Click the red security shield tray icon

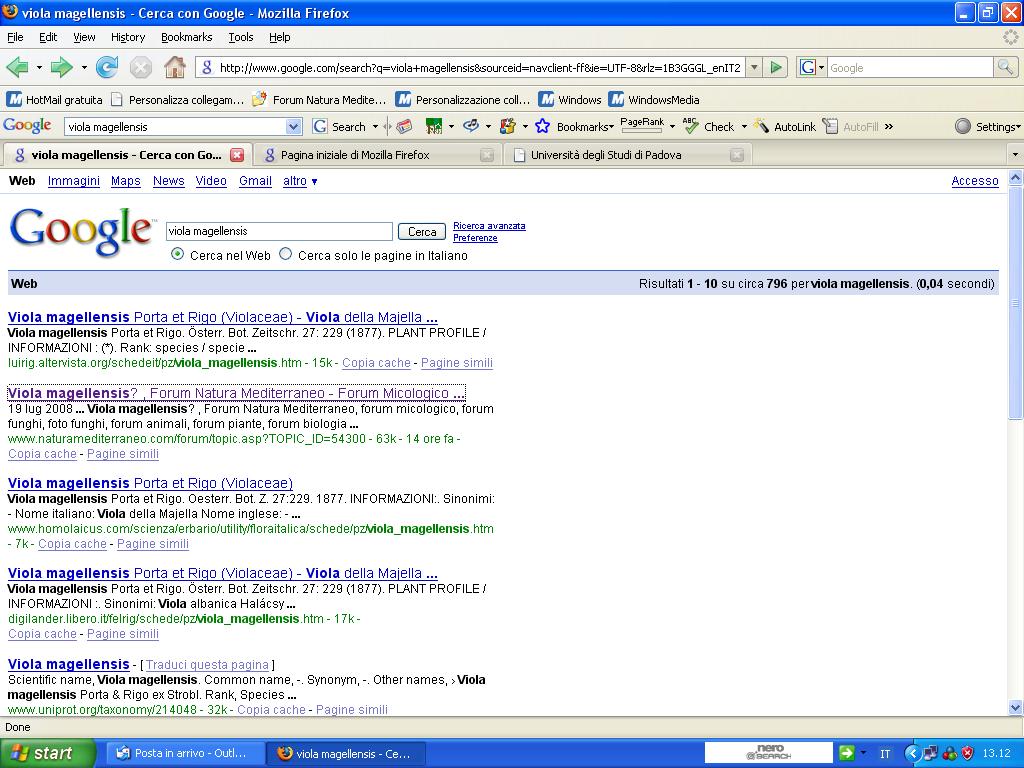[968, 753]
